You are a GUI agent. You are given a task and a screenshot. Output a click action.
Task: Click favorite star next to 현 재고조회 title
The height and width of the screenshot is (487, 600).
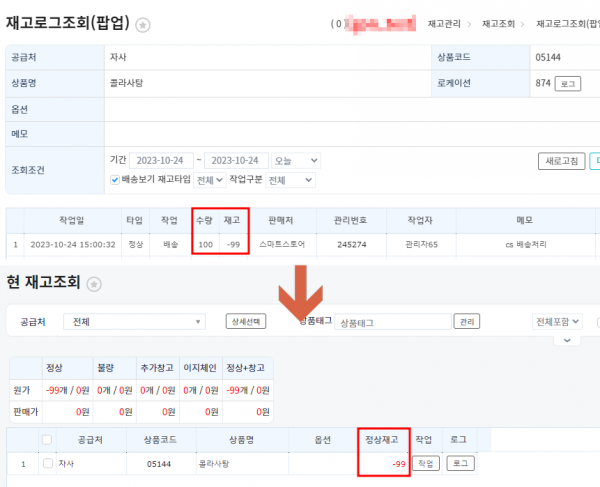click(x=95, y=284)
